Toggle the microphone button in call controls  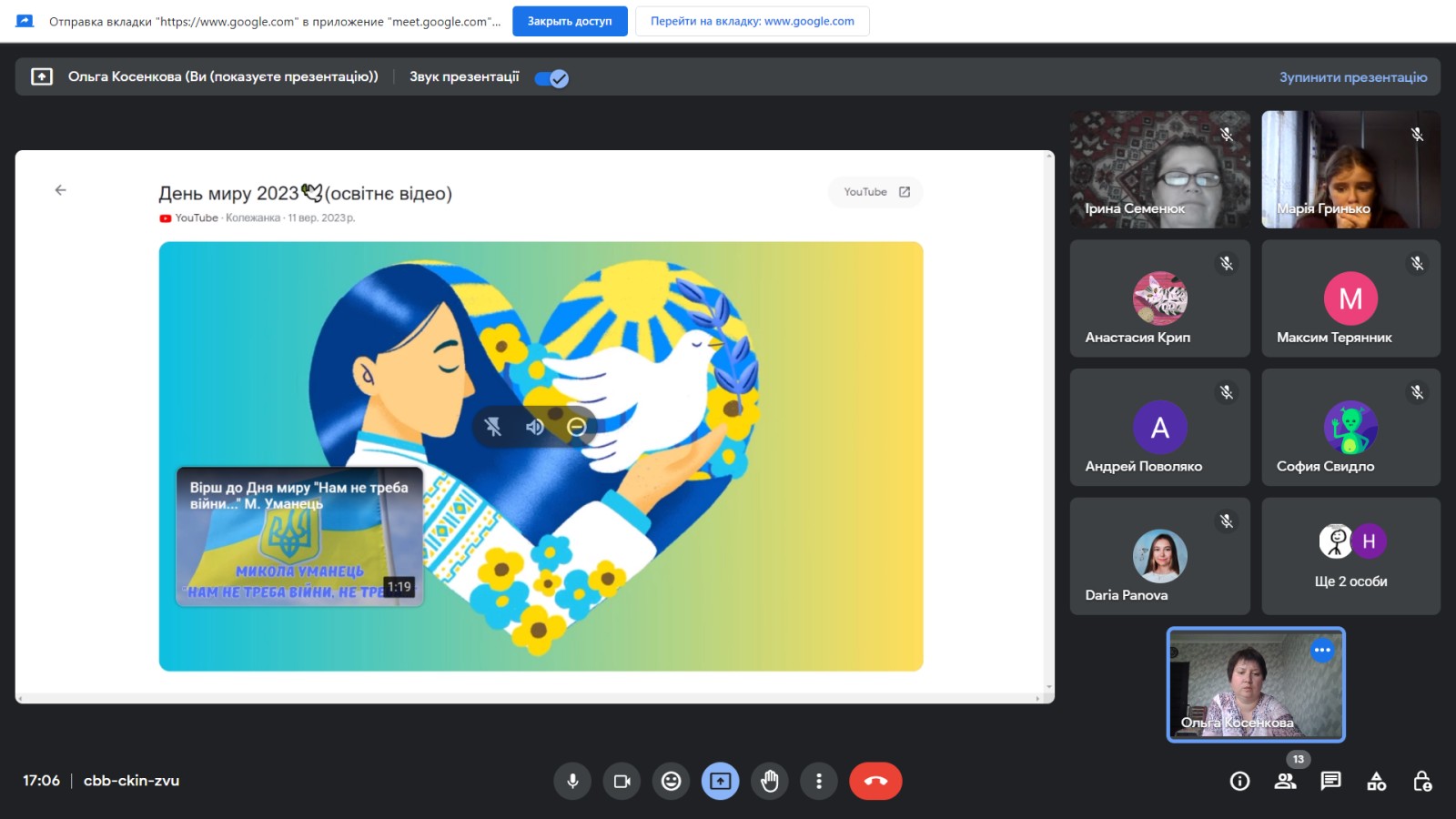tap(572, 781)
